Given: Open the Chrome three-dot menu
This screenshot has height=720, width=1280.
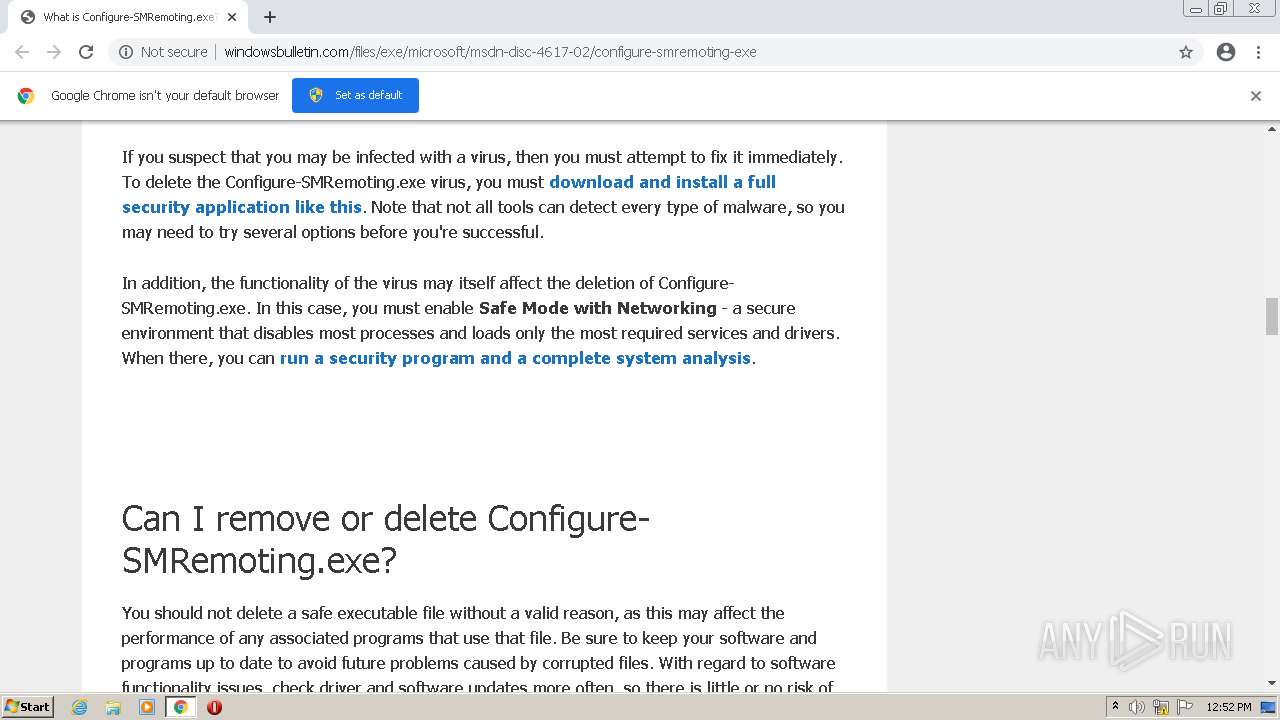Looking at the screenshot, I should click(x=1258, y=52).
